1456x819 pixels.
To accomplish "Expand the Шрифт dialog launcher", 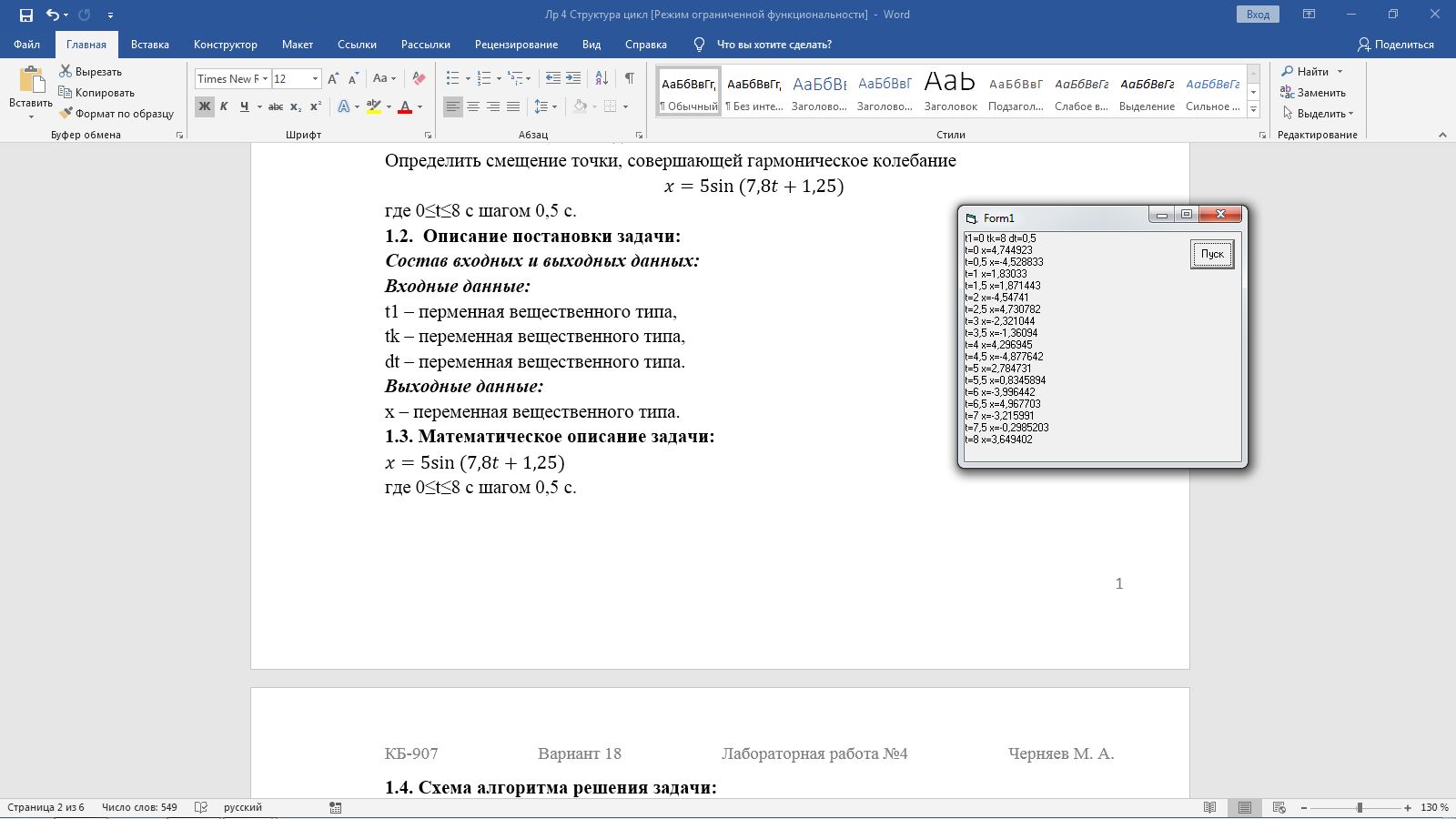I will tap(428, 135).
